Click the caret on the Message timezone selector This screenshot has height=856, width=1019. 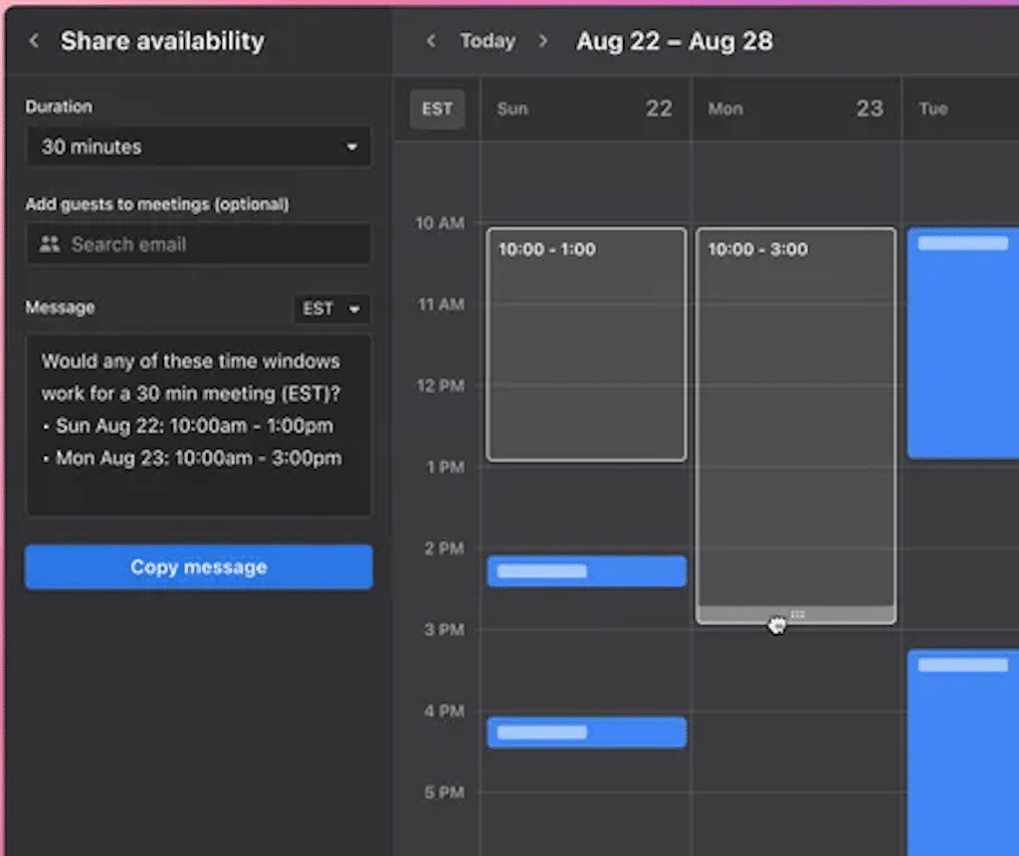(x=353, y=309)
